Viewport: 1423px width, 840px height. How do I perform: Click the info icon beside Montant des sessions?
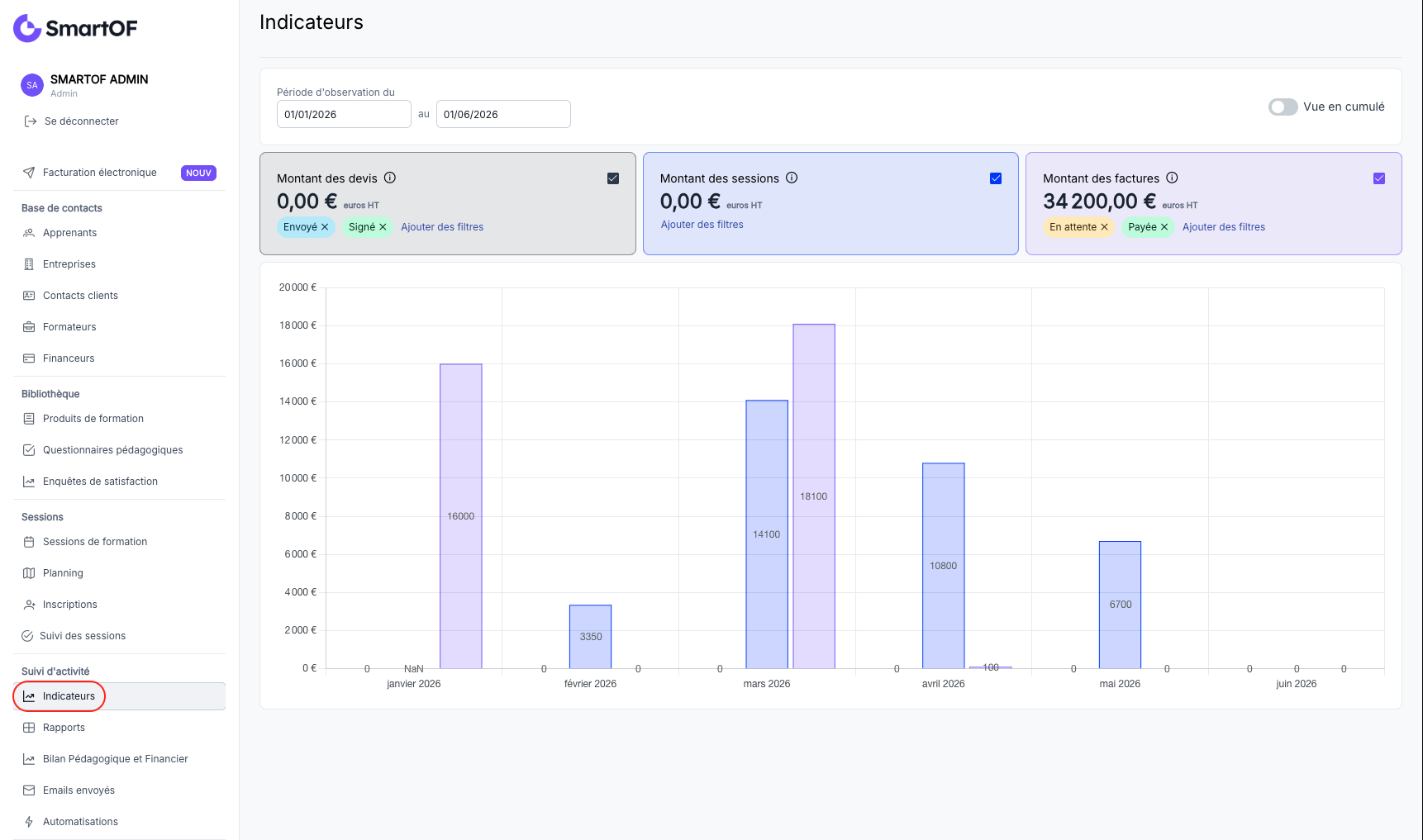tap(792, 178)
